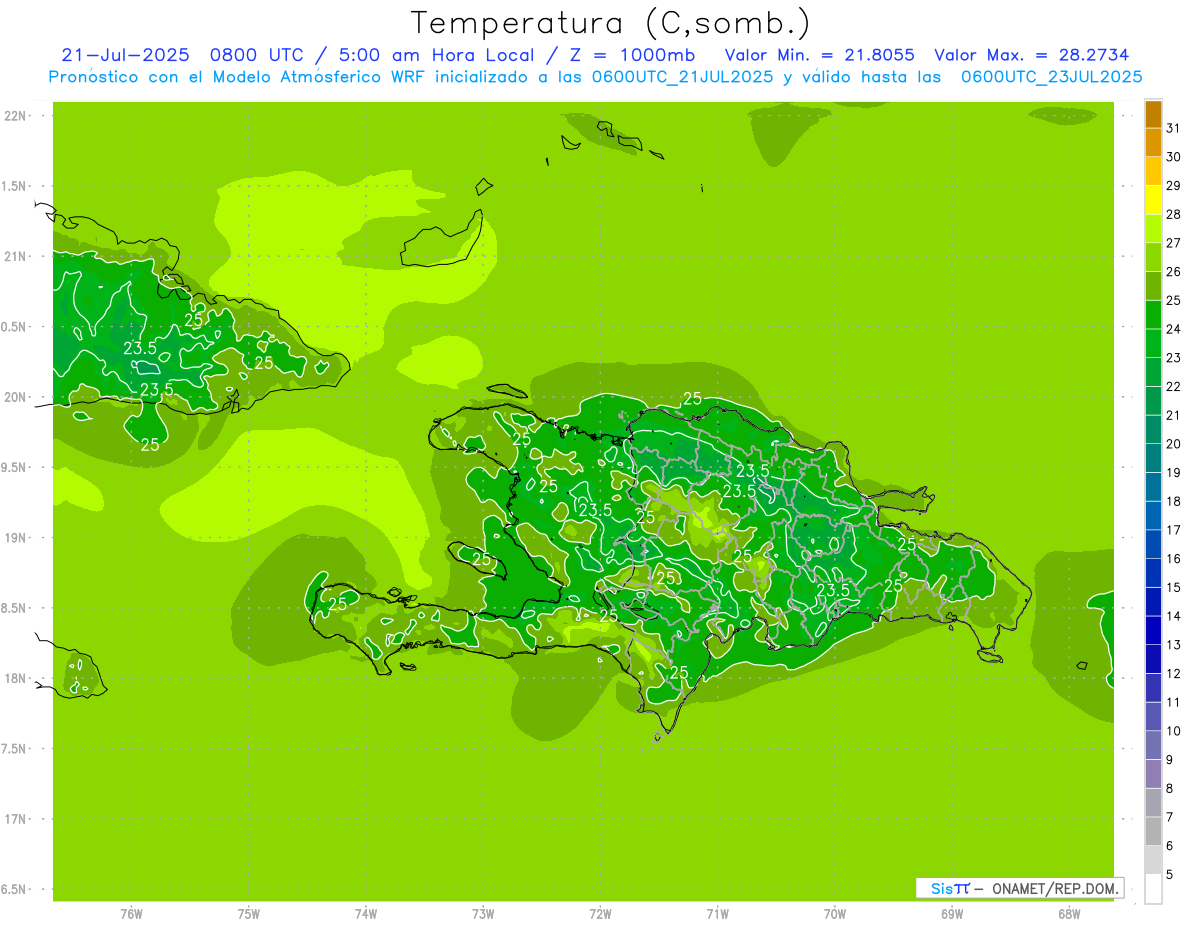
Task: Click the colorbar label "20"
Action: [x=1174, y=444]
